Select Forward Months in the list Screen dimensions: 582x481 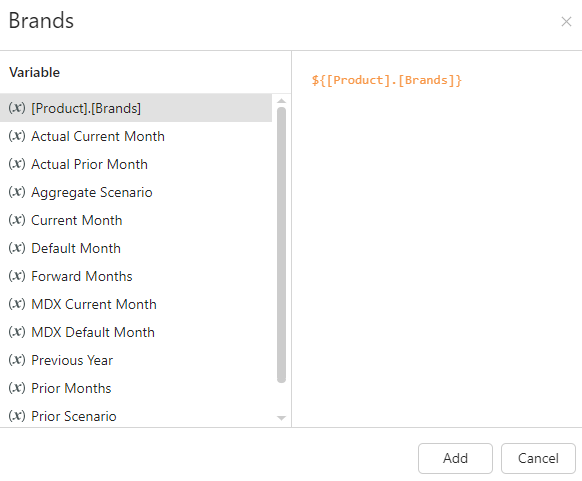[x=136, y=276]
